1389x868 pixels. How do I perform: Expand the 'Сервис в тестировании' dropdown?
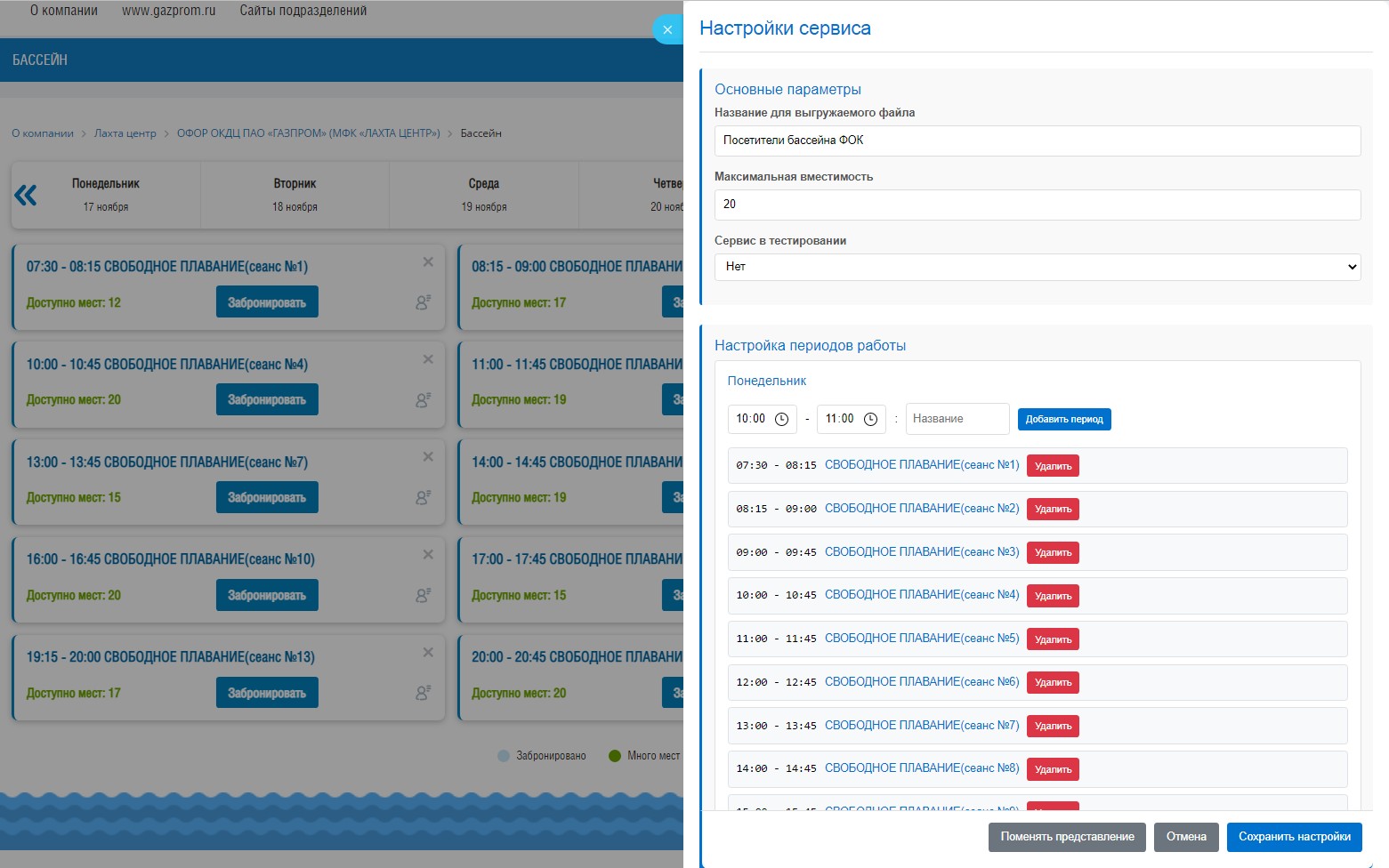click(x=1037, y=267)
